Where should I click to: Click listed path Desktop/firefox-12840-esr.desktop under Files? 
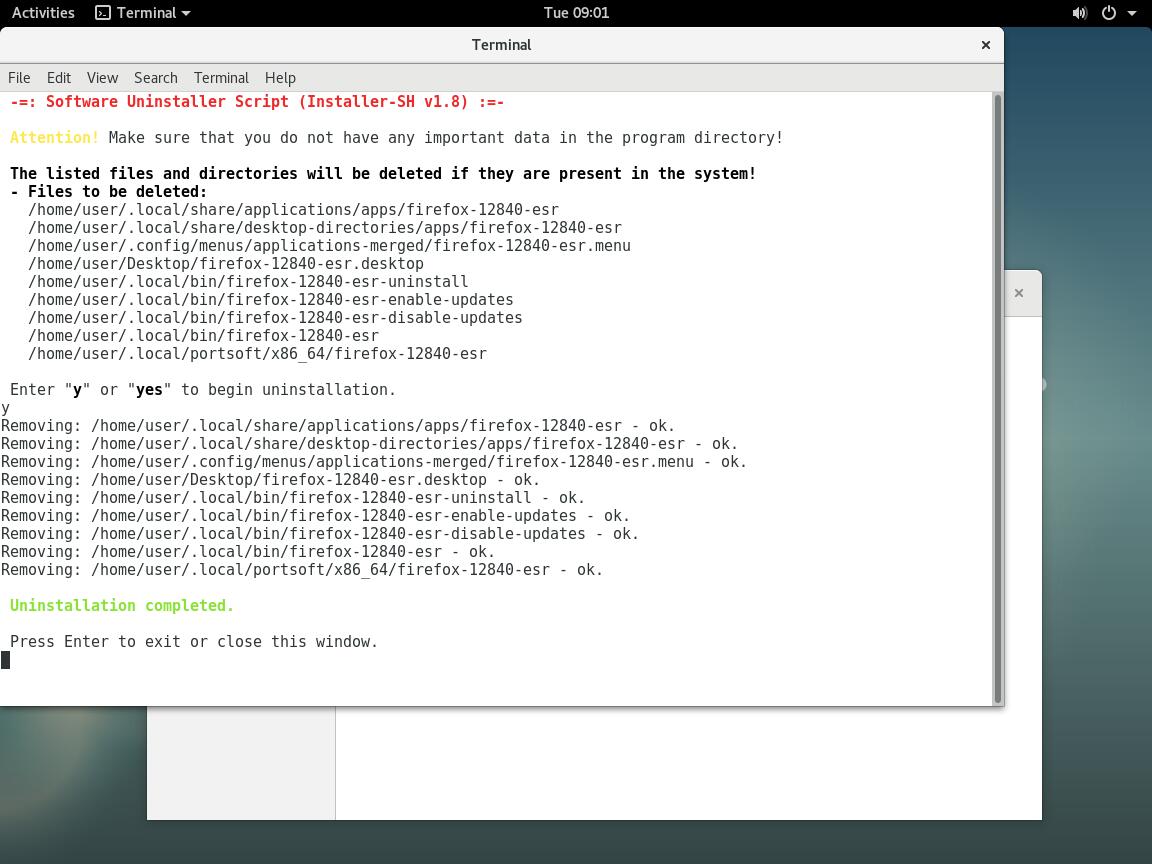[226, 264]
